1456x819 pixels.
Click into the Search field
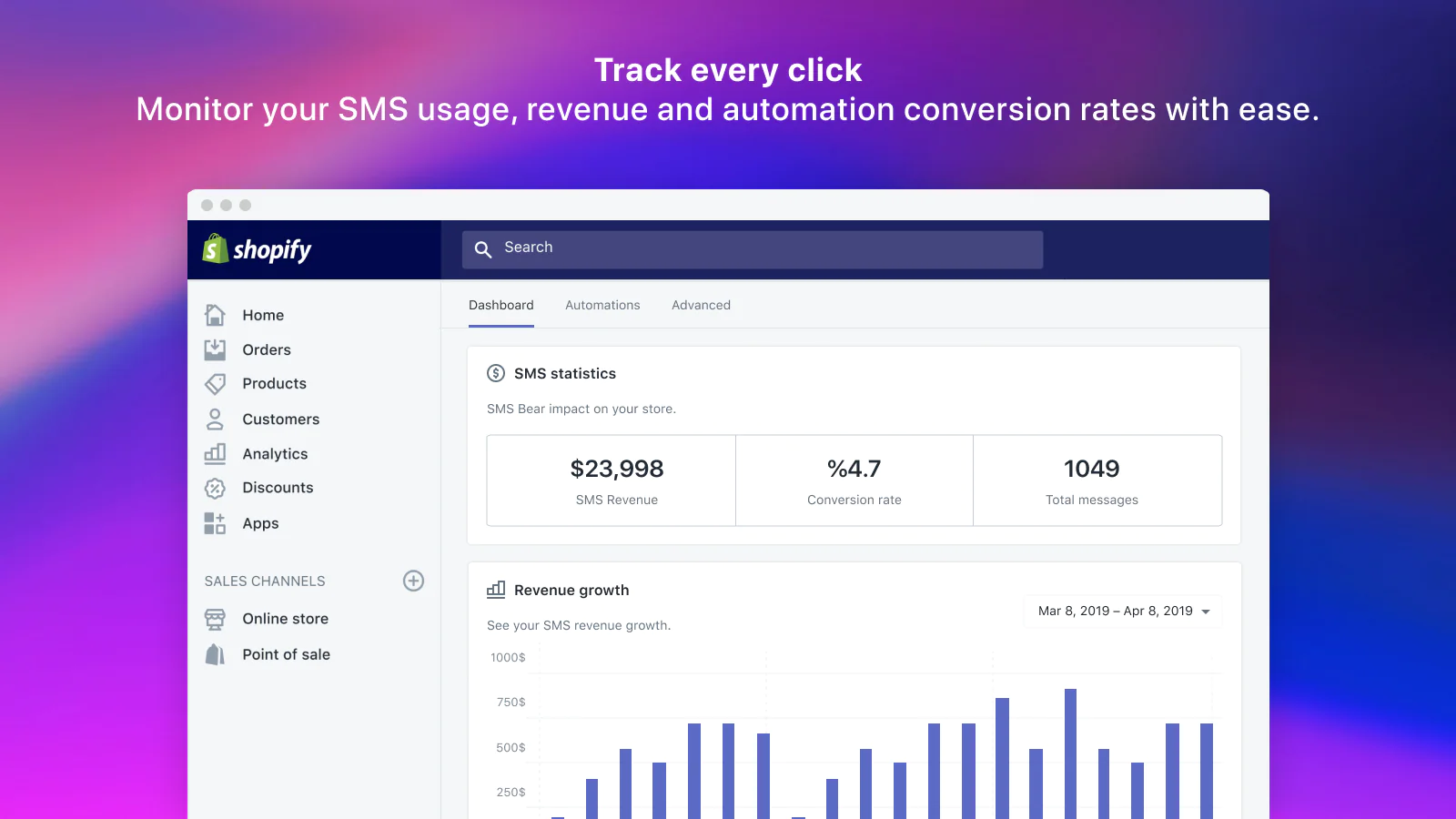point(753,249)
